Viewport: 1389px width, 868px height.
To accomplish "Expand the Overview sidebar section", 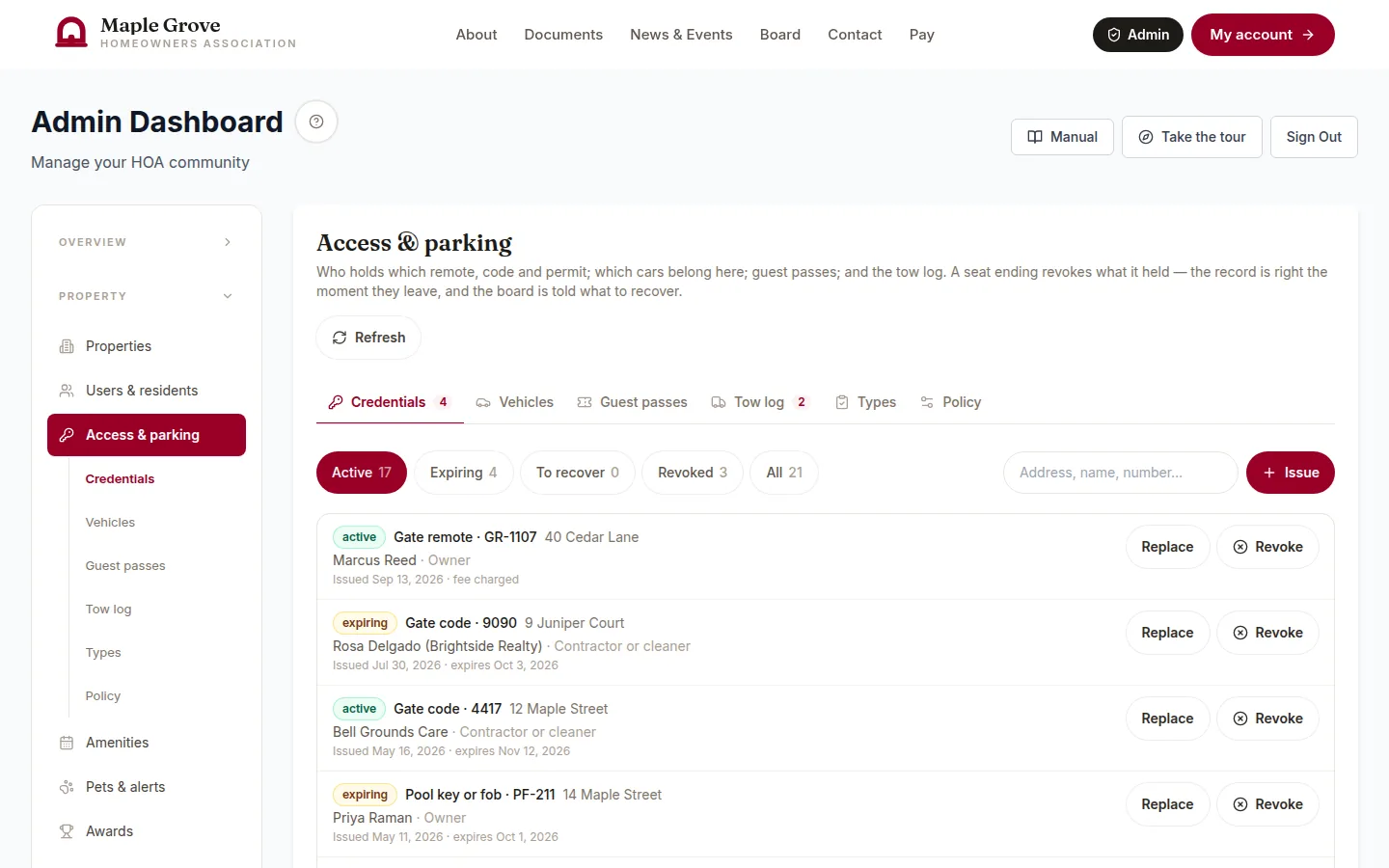I will (147, 242).
